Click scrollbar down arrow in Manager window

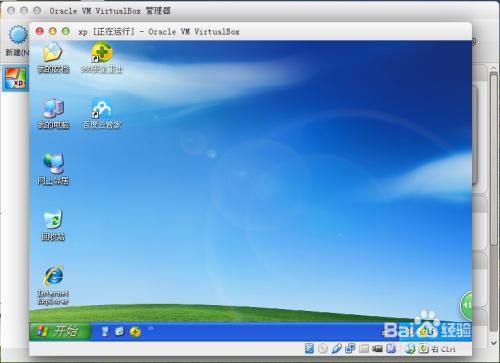coord(494,343)
